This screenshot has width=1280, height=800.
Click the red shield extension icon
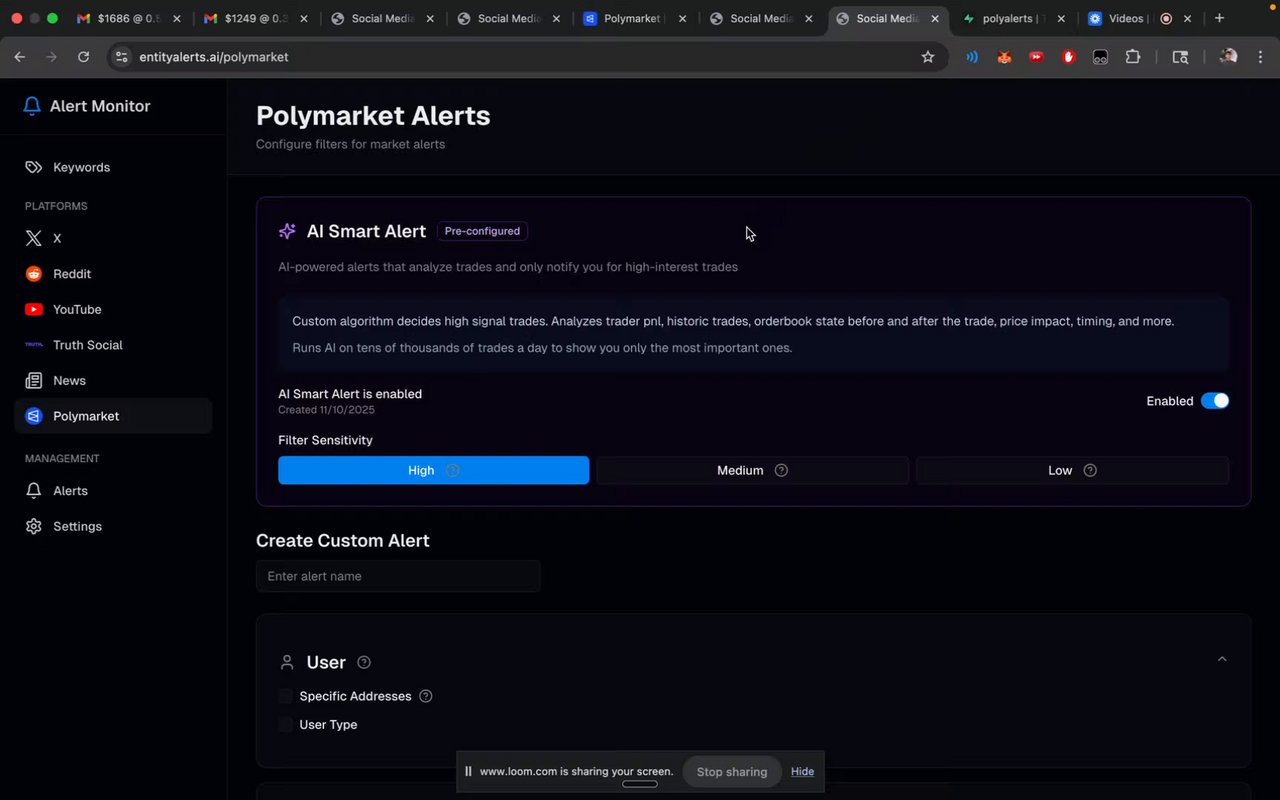(1068, 57)
